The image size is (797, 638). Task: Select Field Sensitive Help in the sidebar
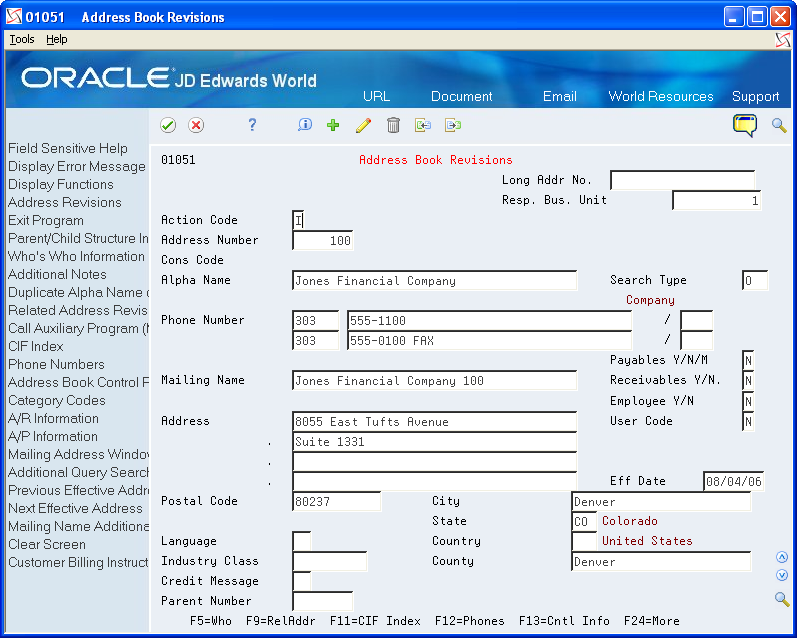click(x=68, y=148)
